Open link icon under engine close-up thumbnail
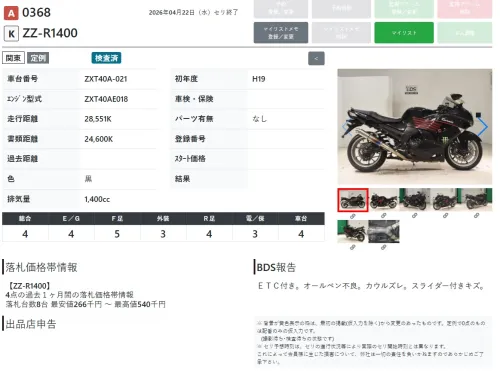Image resolution: width=500 pixels, height=387 pixels. tap(384, 247)
